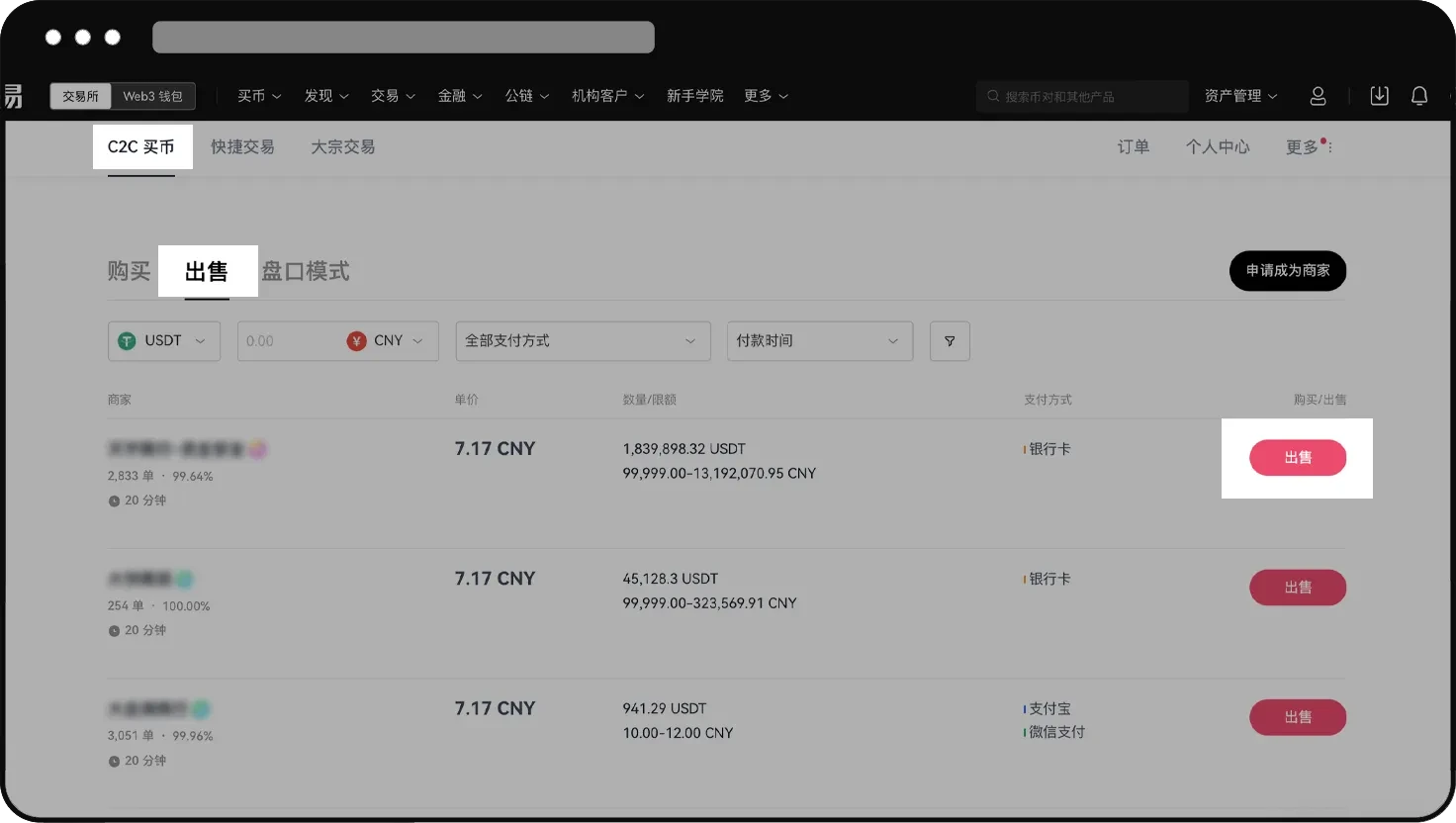
Task: Click the USDT Tether coin icon
Action: pyautogui.click(x=127, y=340)
